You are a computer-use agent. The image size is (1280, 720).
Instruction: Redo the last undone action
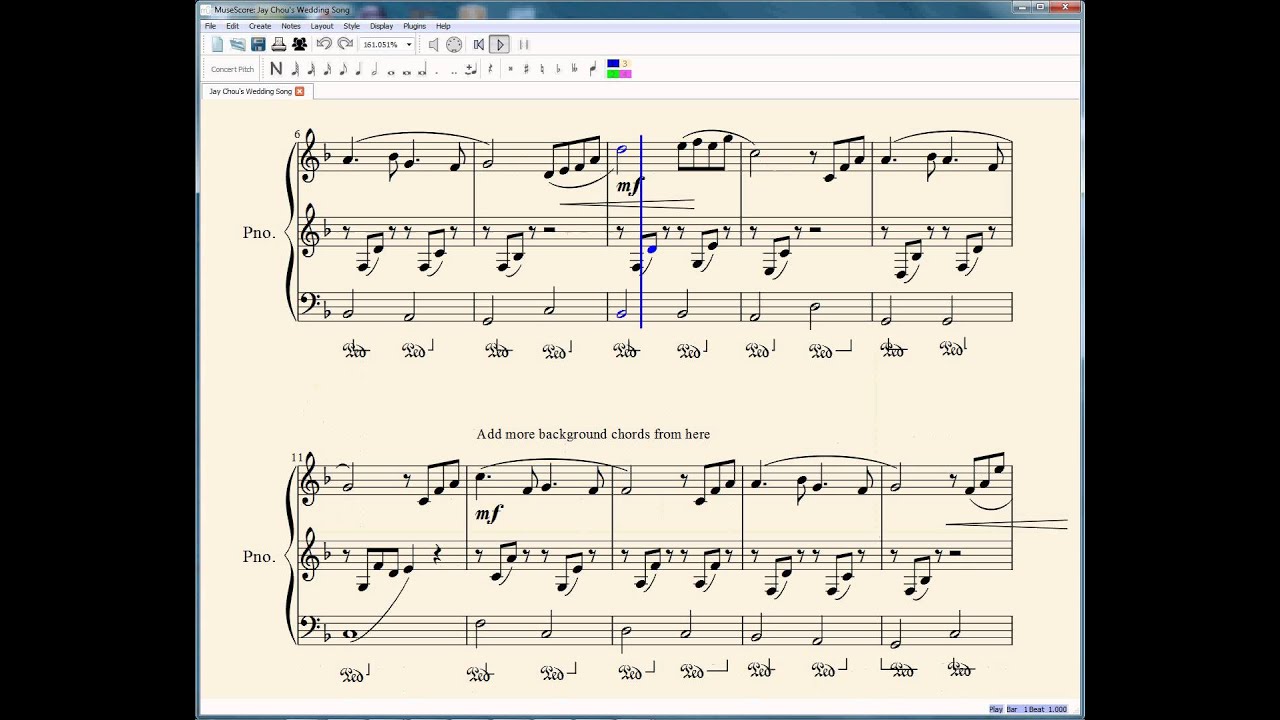pos(345,44)
